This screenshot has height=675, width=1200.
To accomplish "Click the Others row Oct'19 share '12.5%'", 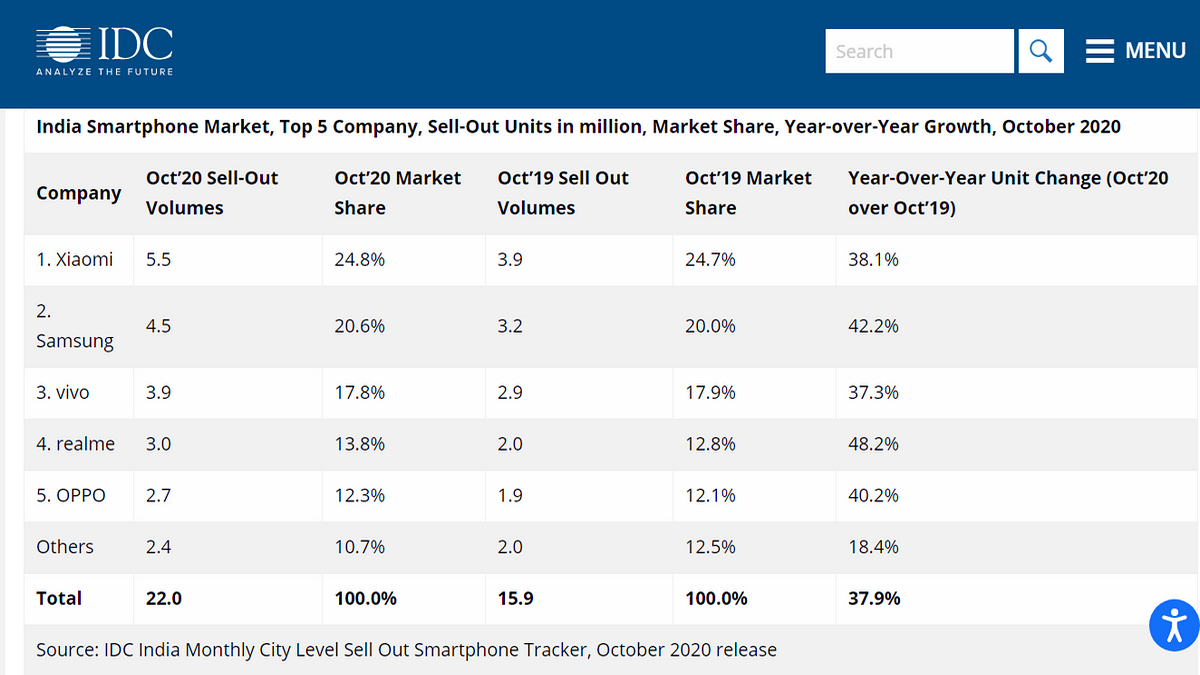I will tap(710, 547).
